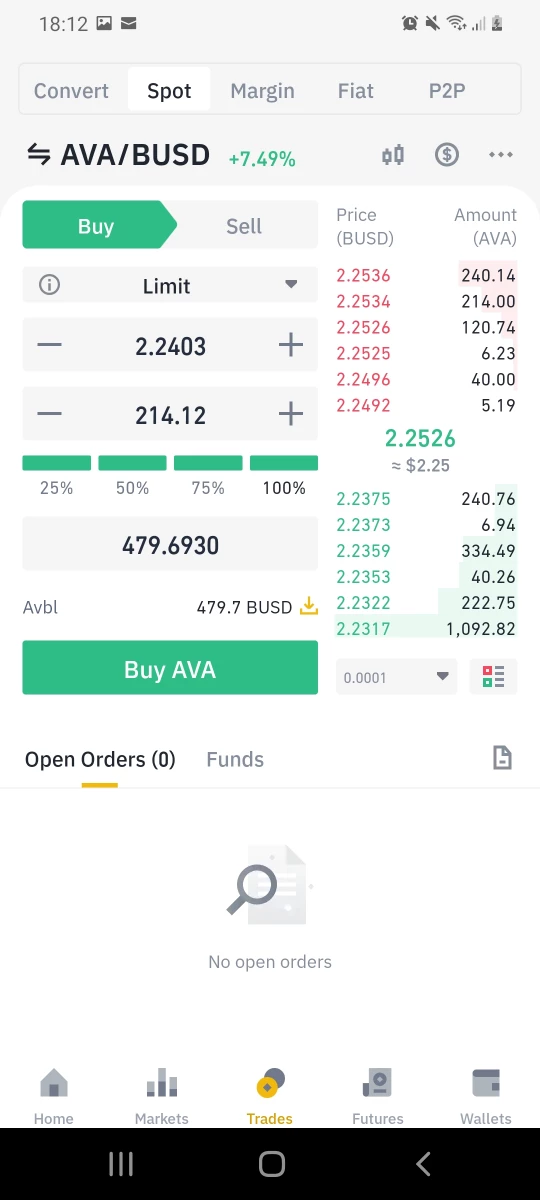Open the three-dot more options menu
Screen dimensions: 540x1200
pos(501,155)
